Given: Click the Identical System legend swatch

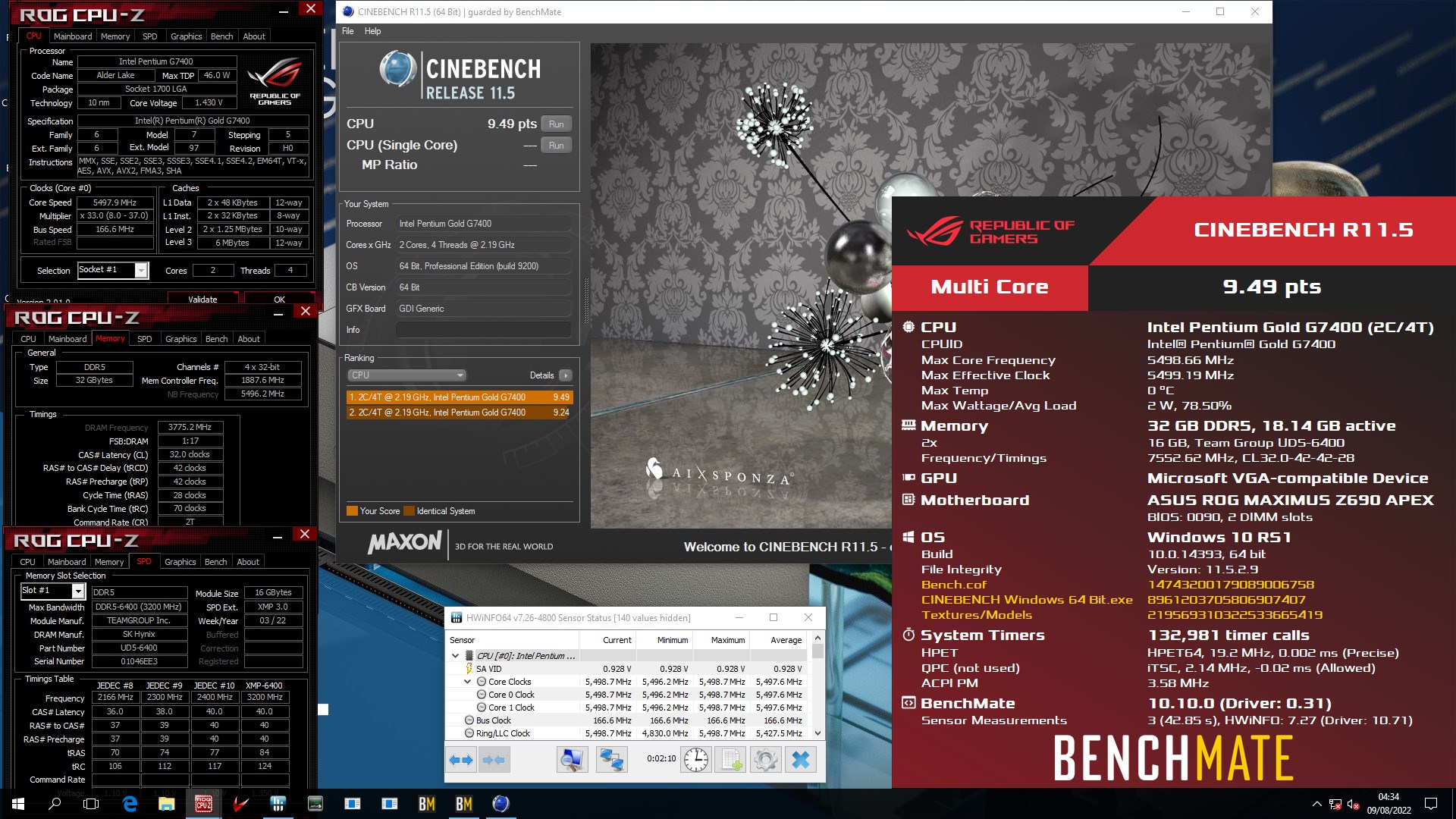Looking at the screenshot, I should click(409, 511).
